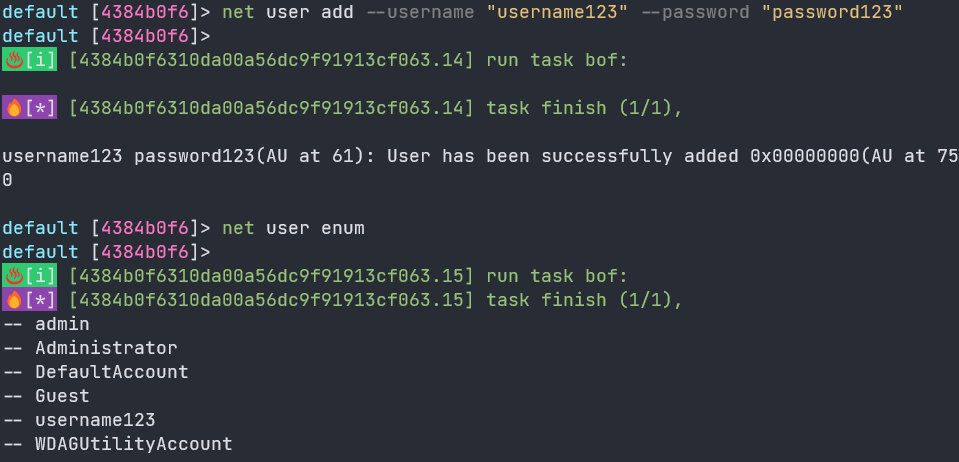Click the green [i] icon for task .15
959x462 pixels.
[29, 277]
